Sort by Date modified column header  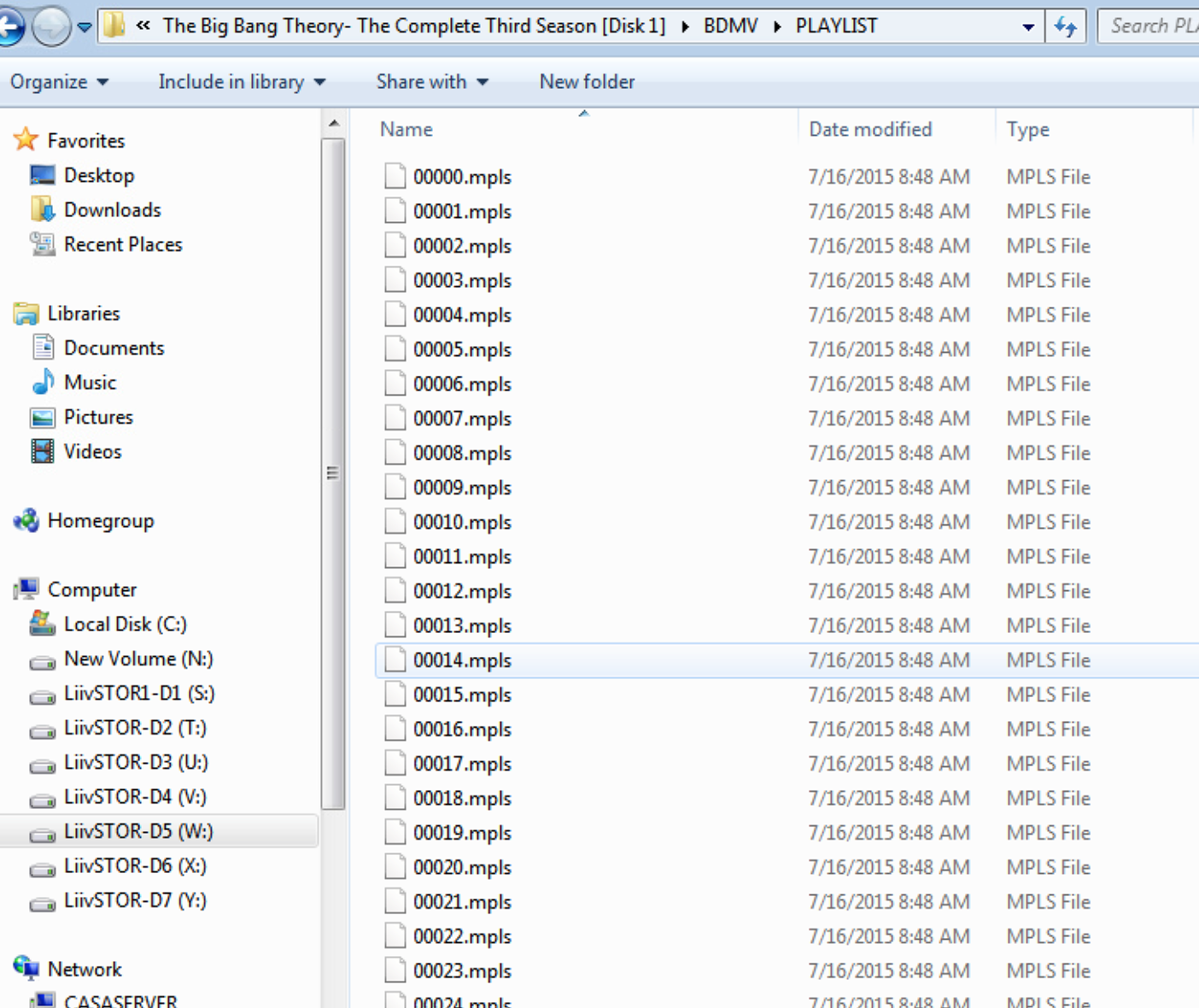coord(870,129)
